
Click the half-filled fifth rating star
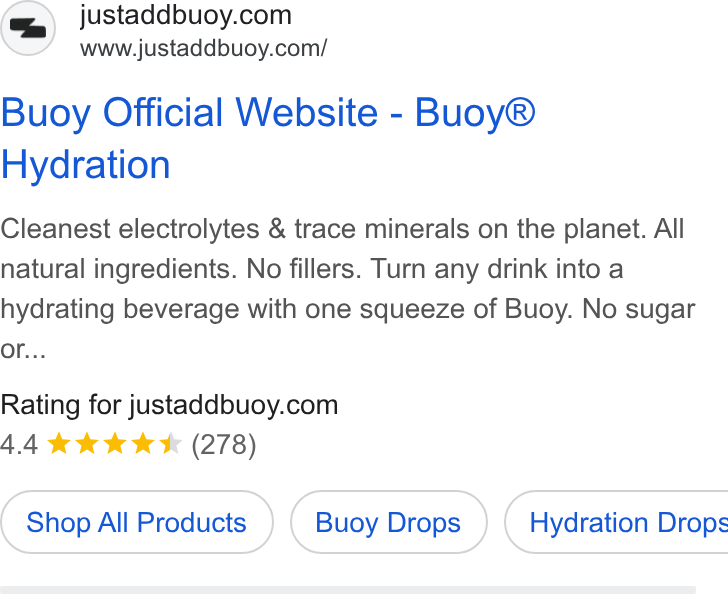[170, 443]
